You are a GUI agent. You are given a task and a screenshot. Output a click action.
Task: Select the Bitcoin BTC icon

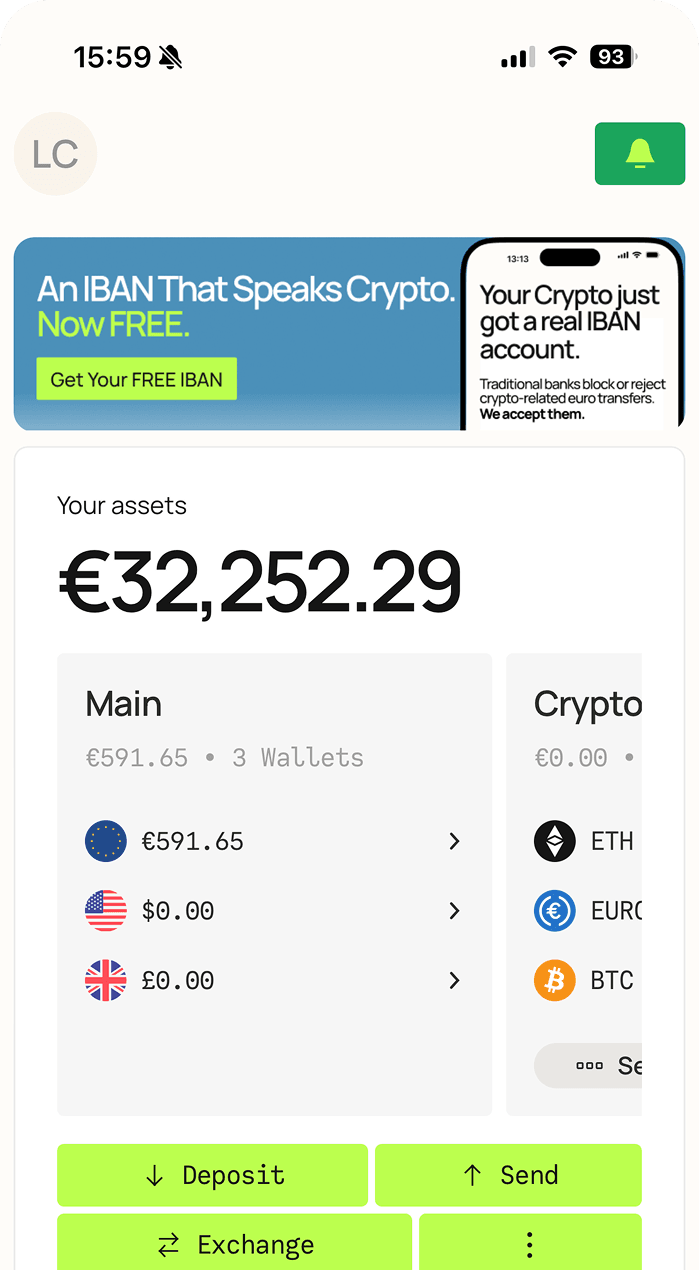554,980
